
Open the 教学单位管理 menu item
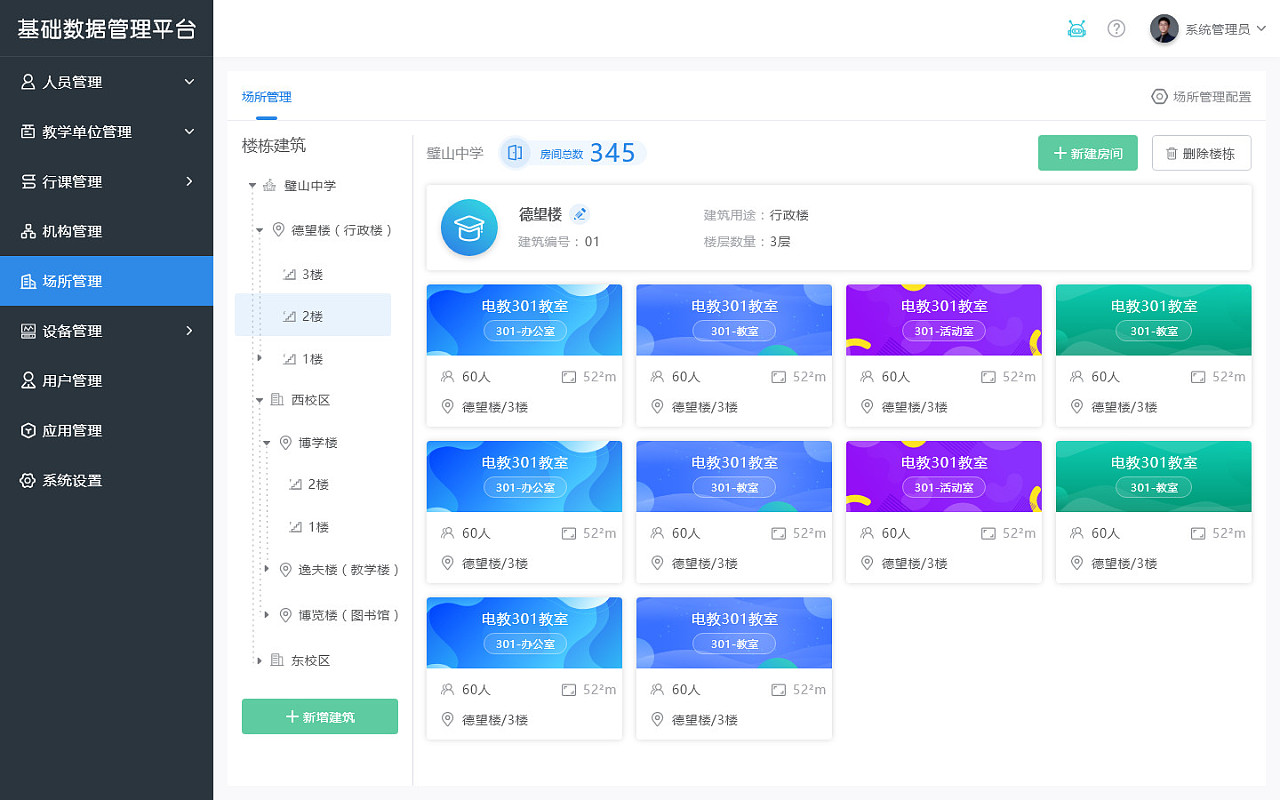(90, 131)
